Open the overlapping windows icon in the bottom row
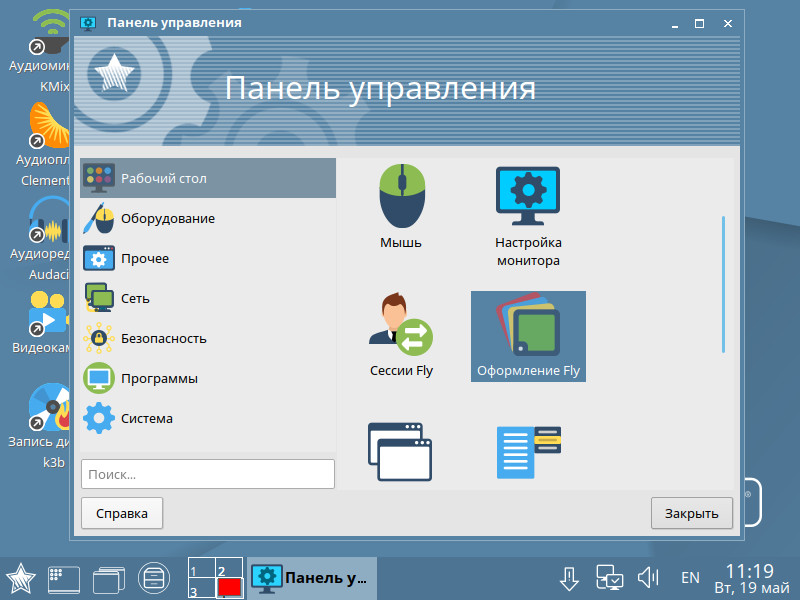Image resolution: width=800 pixels, height=600 pixels. coord(400,452)
